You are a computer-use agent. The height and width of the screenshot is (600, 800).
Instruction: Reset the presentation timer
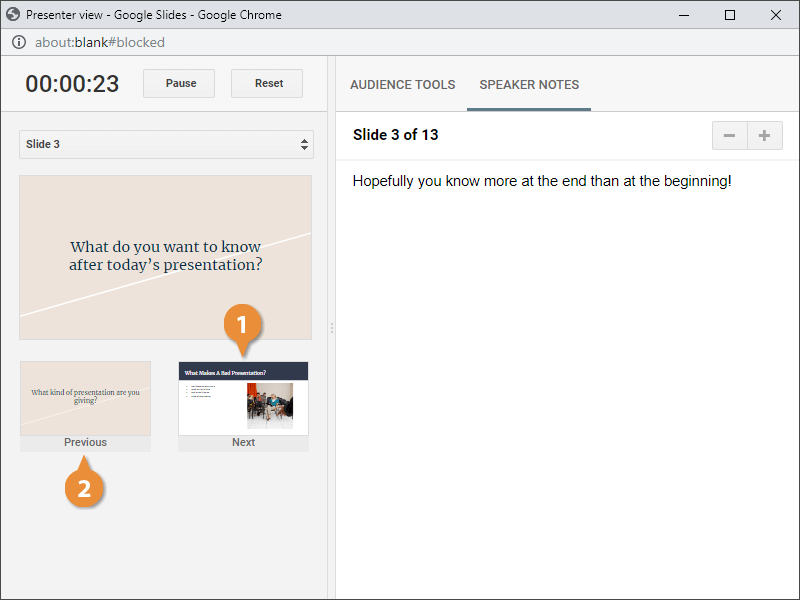click(267, 83)
